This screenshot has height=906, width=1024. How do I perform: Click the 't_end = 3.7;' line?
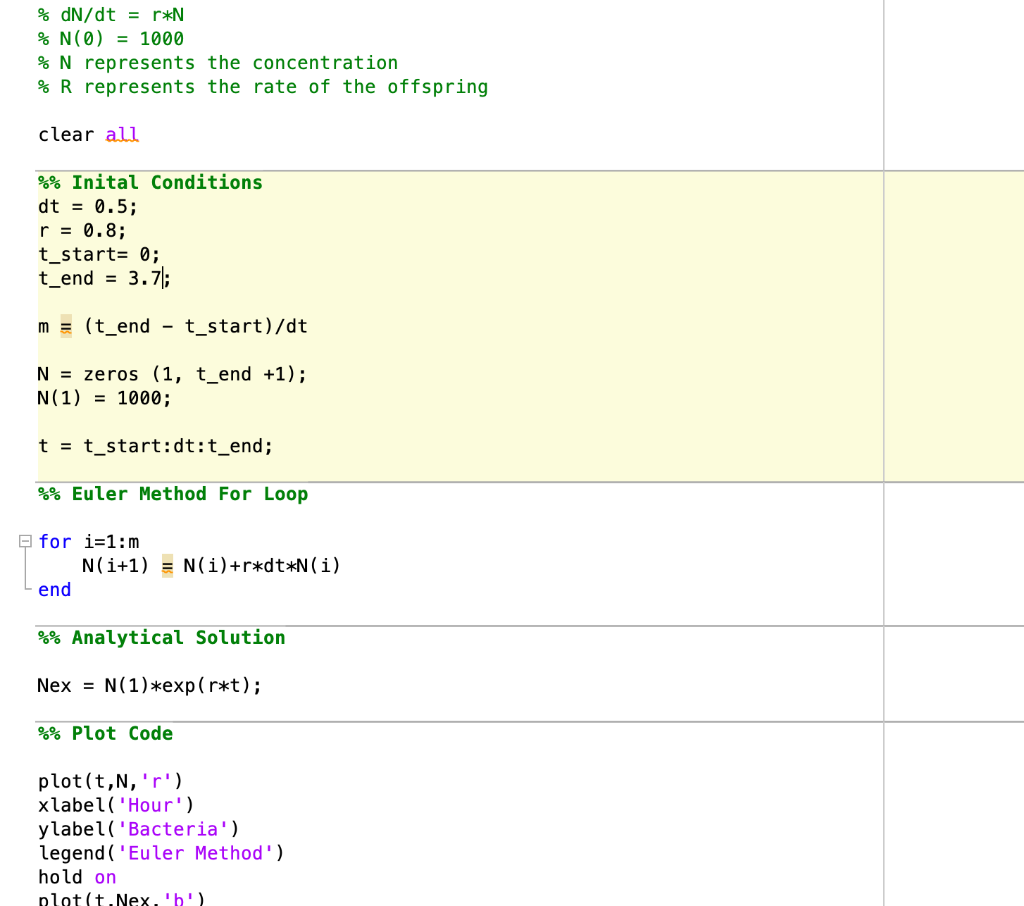pyautogui.click(x=104, y=278)
